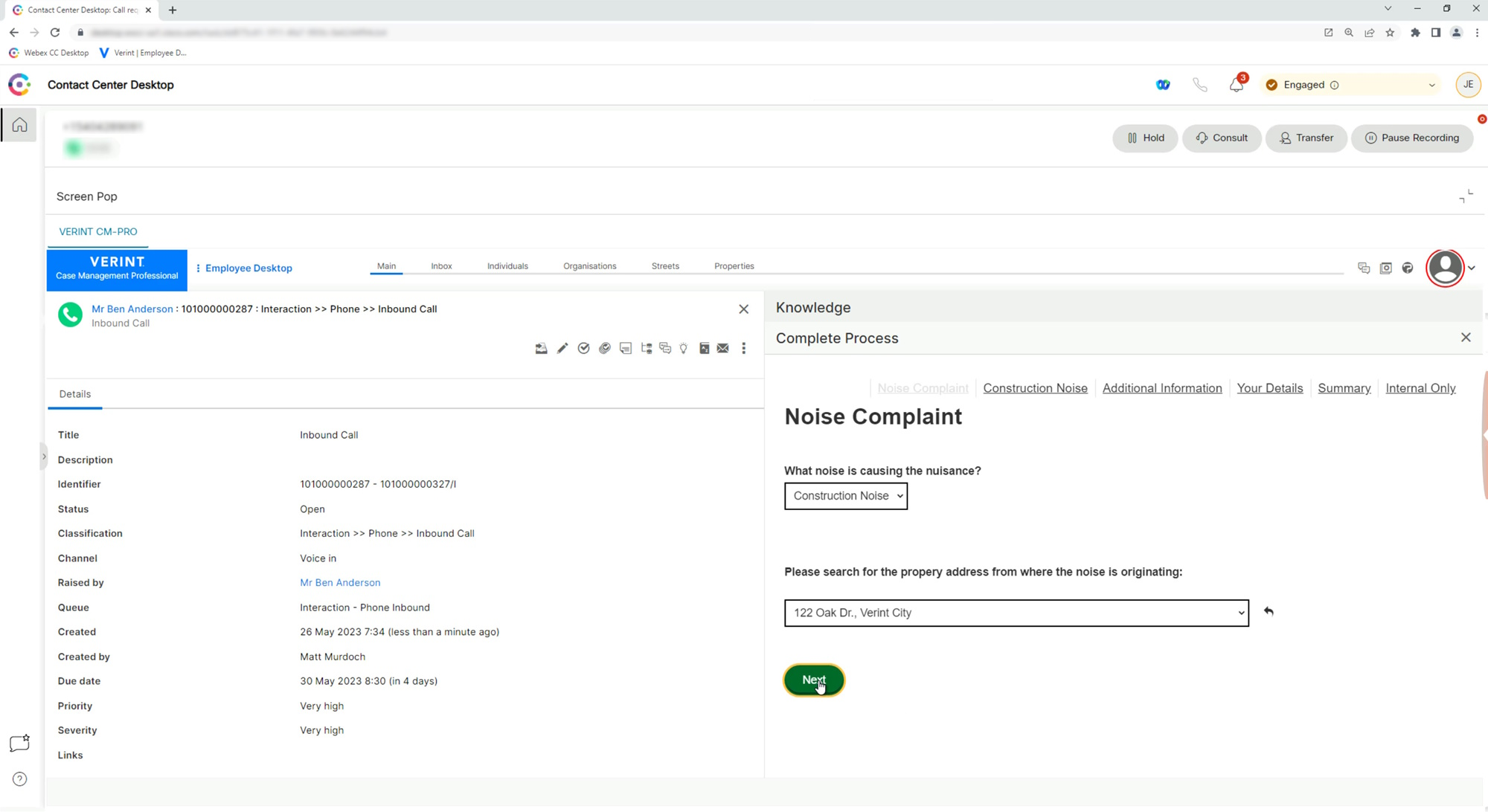Click the send email envelope icon
This screenshot has height=812, width=1488.
point(722,347)
